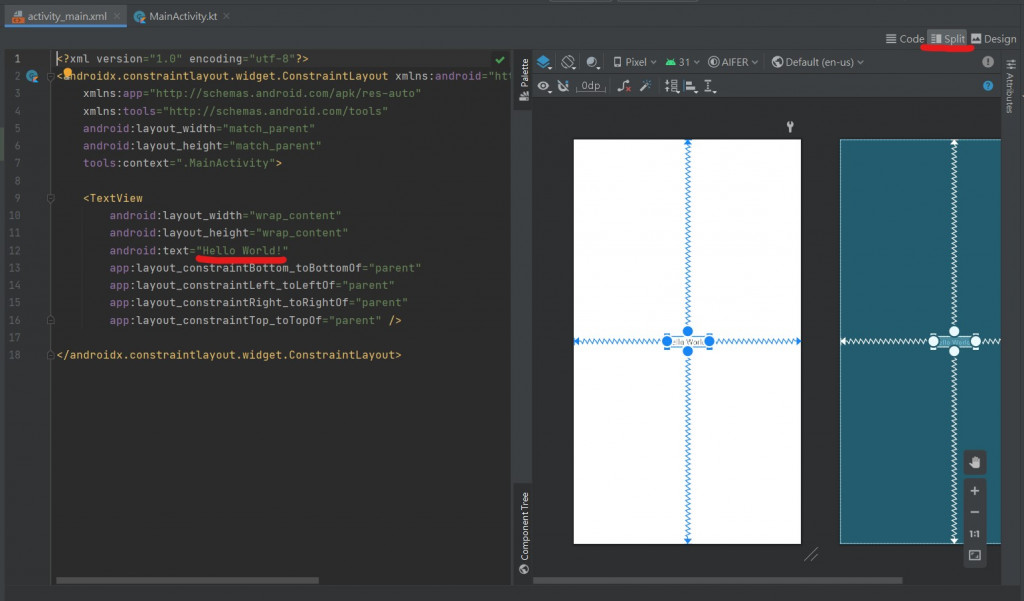Click the bottom constraint handle of the design TextView
This screenshot has width=1024, height=601.
[688, 351]
